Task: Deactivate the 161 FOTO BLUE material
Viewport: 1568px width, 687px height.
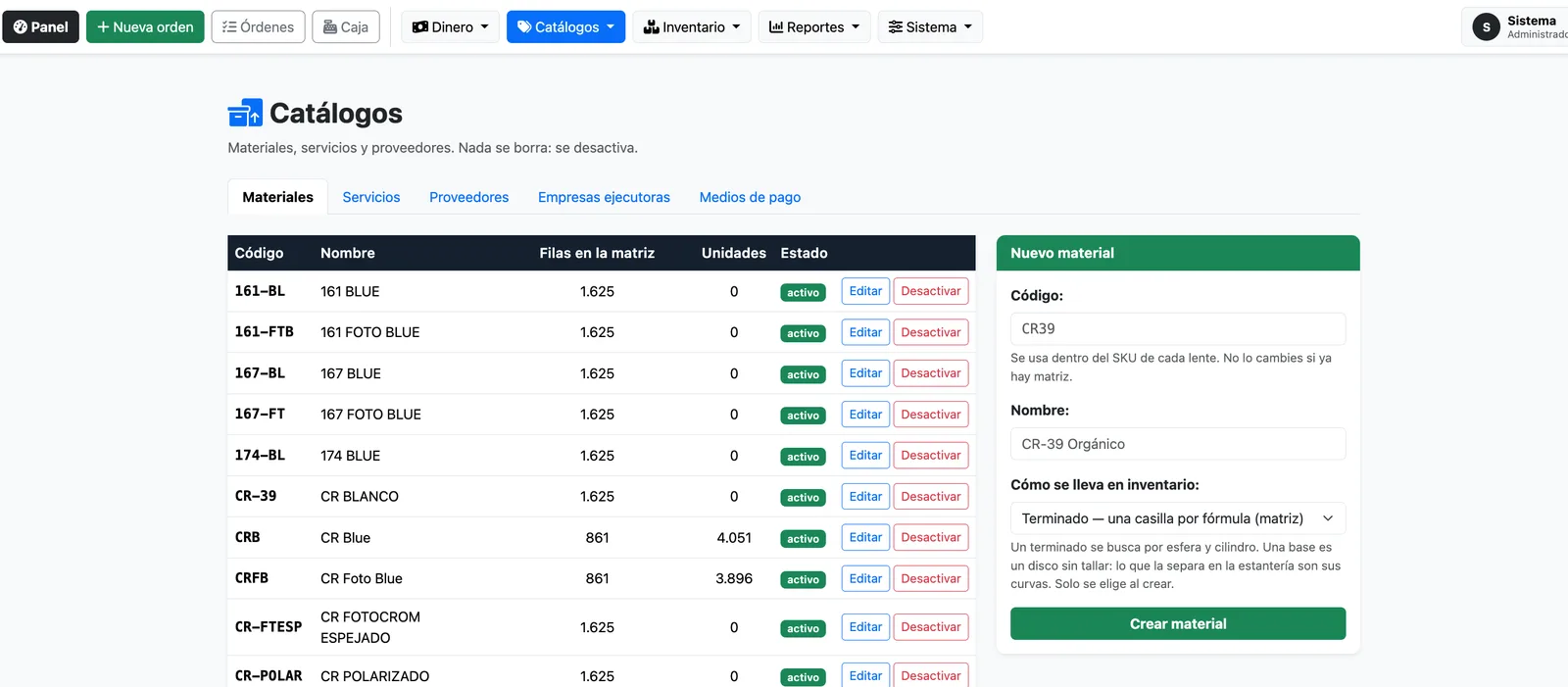Action: [x=931, y=332]
